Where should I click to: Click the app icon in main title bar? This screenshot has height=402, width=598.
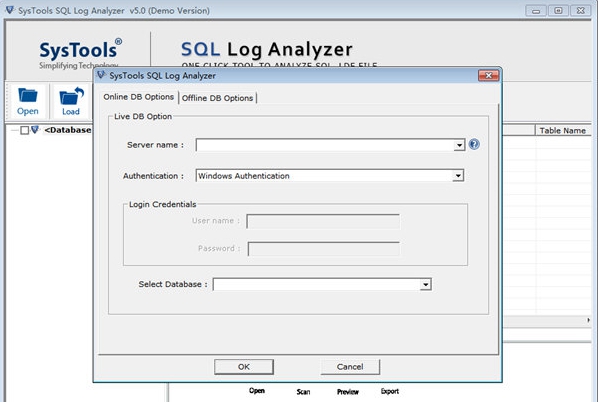[10, 10]
